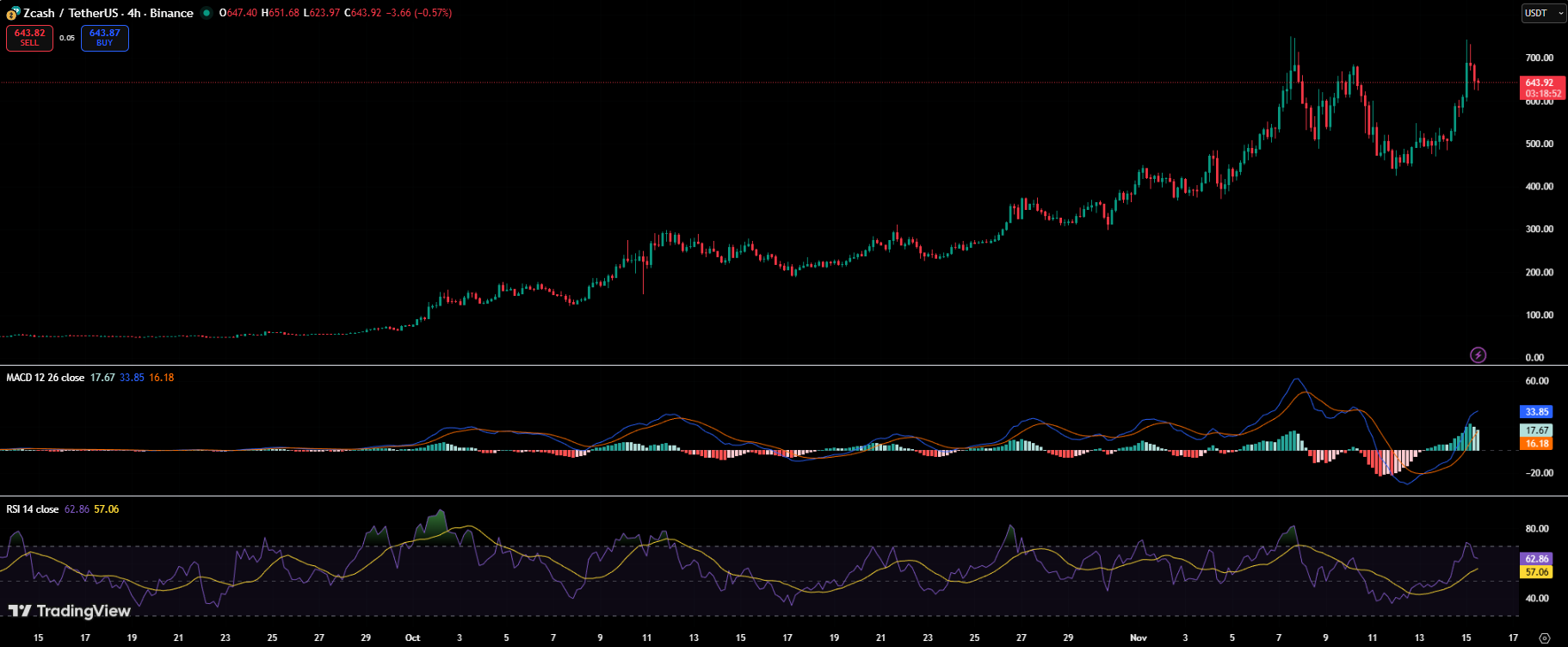Click the yellow RSI average 57.06 label

[x=1536, y=572]
